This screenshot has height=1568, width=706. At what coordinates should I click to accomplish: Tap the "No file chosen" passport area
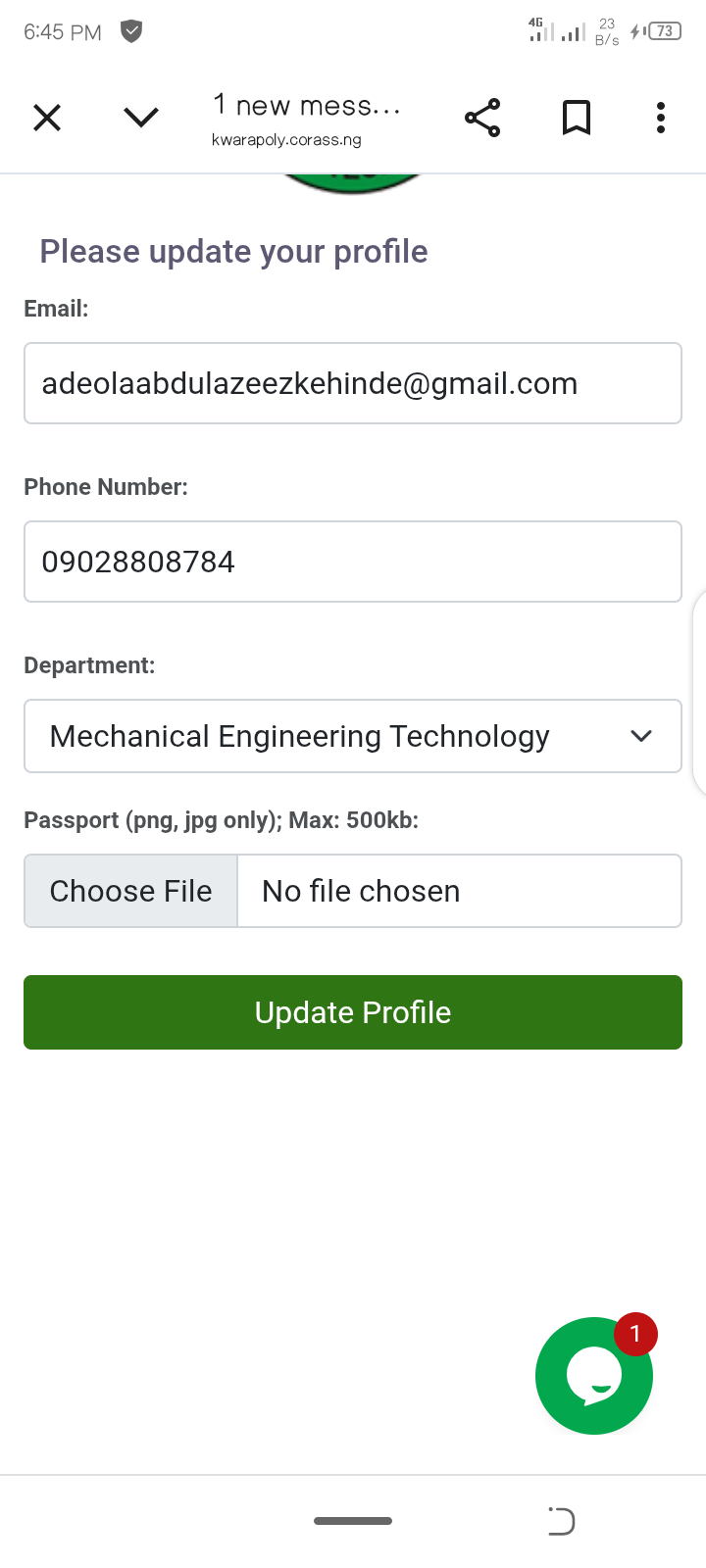tap(459, 891)
